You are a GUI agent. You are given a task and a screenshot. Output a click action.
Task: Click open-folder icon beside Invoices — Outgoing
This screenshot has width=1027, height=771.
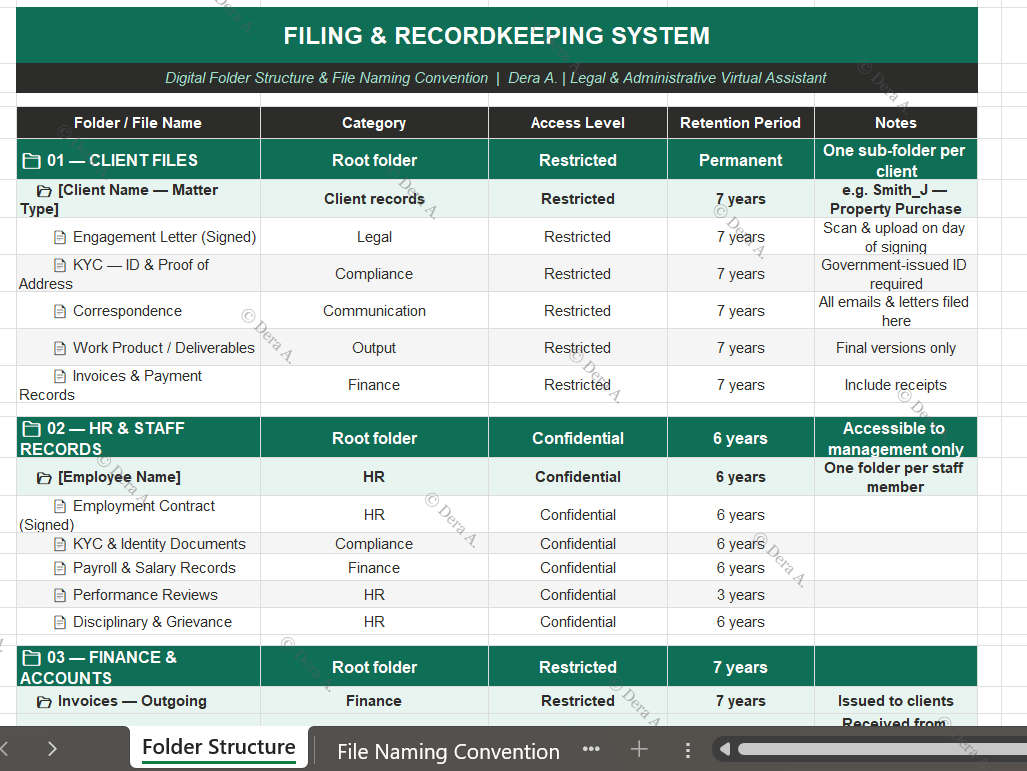[44, 702]
